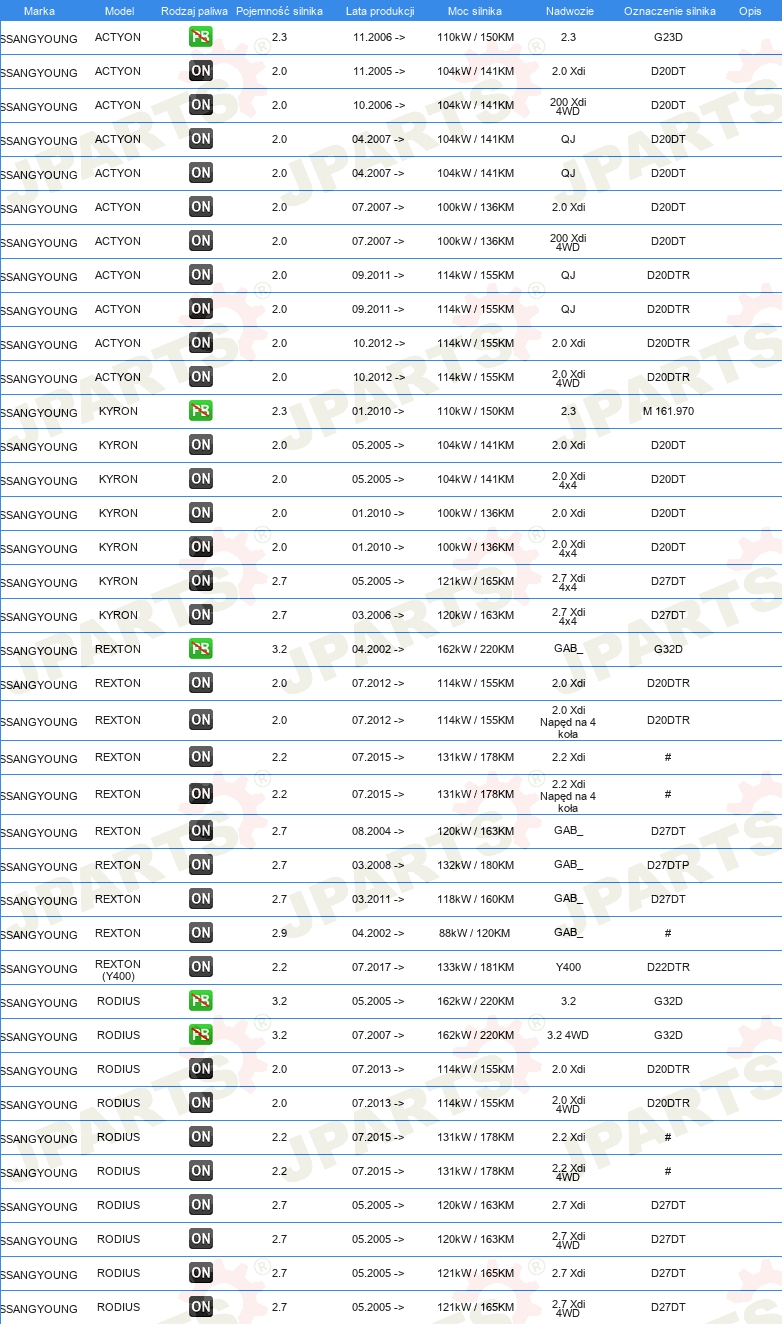The image size is (782, 1324).
Task: Click ON icon in REXTON 2.9 88kW row
Action: [201, 933]
